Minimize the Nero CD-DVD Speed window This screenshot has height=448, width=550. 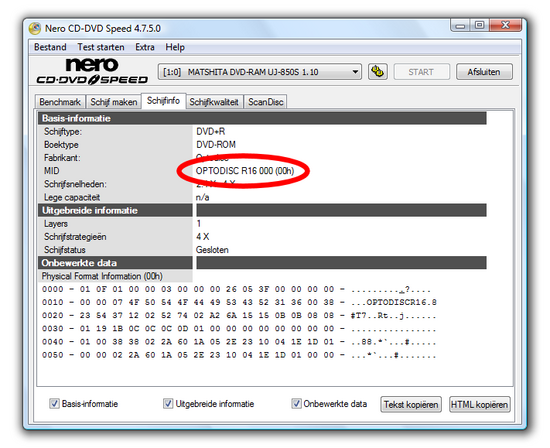(461, 26)
